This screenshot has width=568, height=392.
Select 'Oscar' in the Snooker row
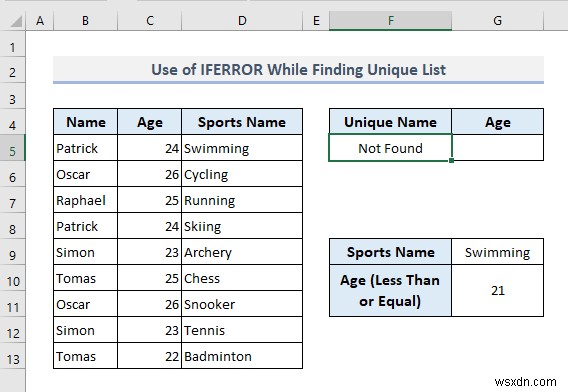tap(85, 304)
